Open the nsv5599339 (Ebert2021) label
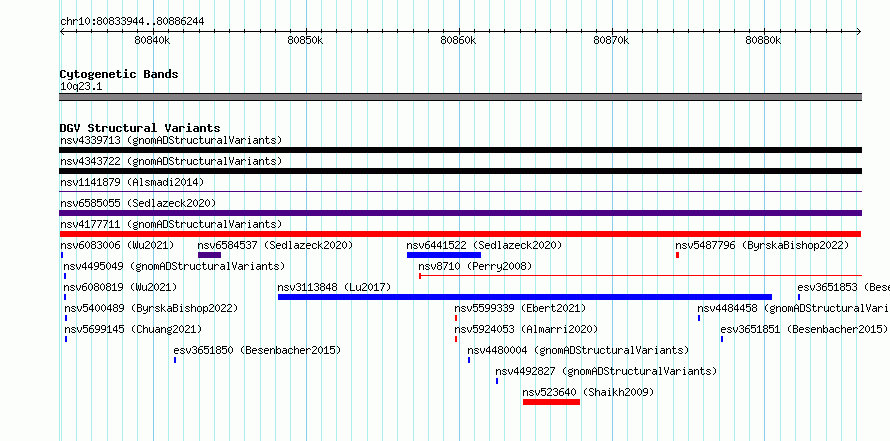Screen dimensions: 890x441 (520, 308)
